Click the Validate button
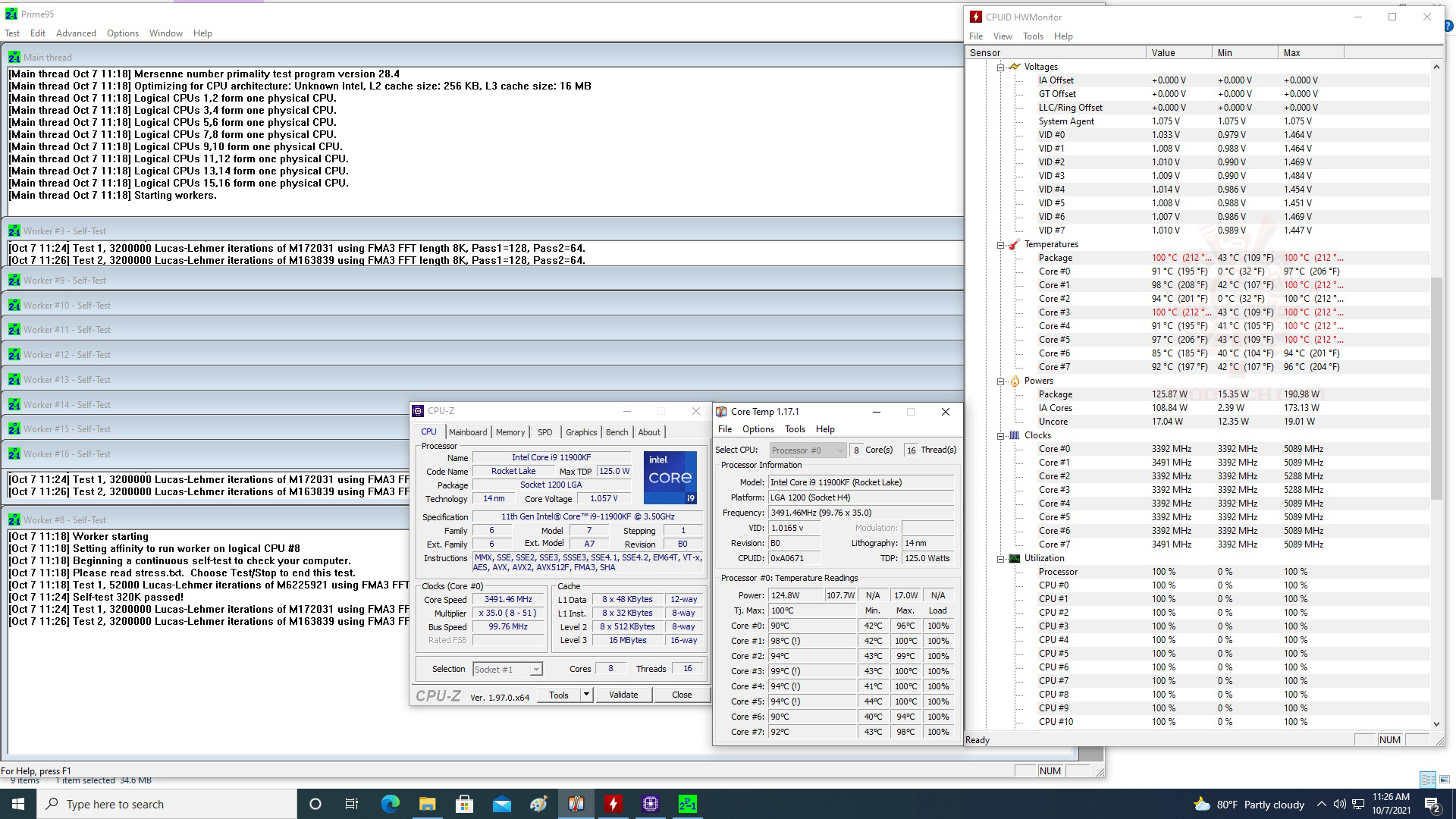Viewport: 1456px width, 819px height. pyautogui.click(x=623, y=695)
